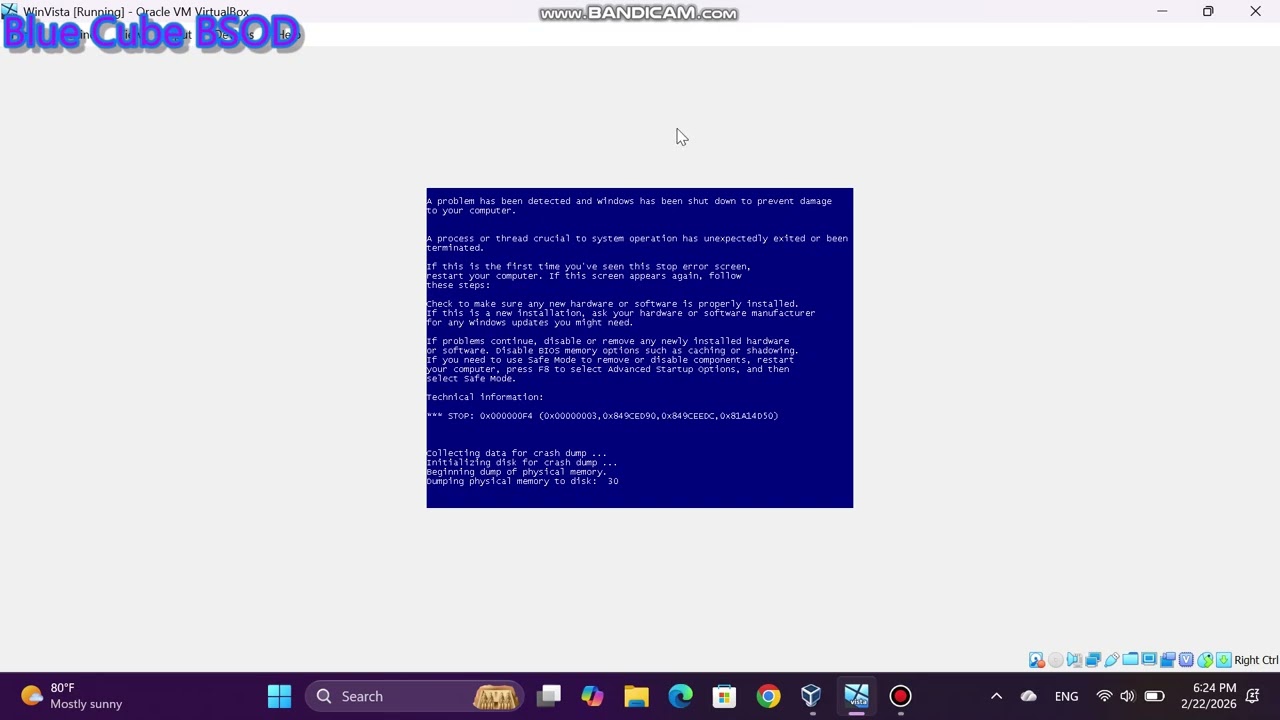Open the hard disk activity indicator

(x=1037, y=660)
